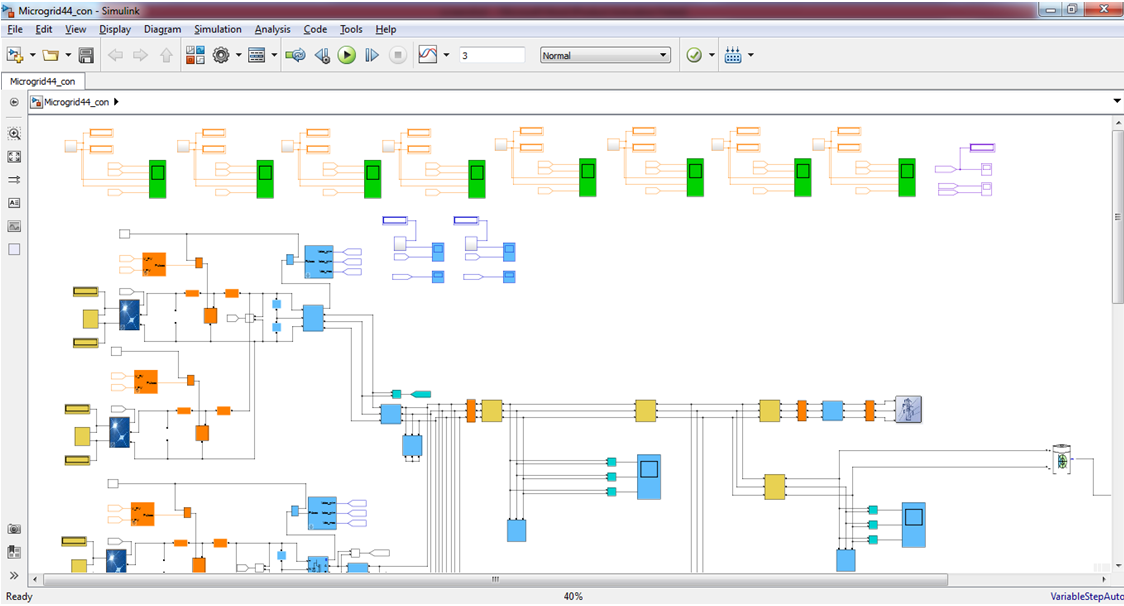
Task: Open the Simulation Data Inspector icon
Action: pyautogui.click(x=427, y=56)
